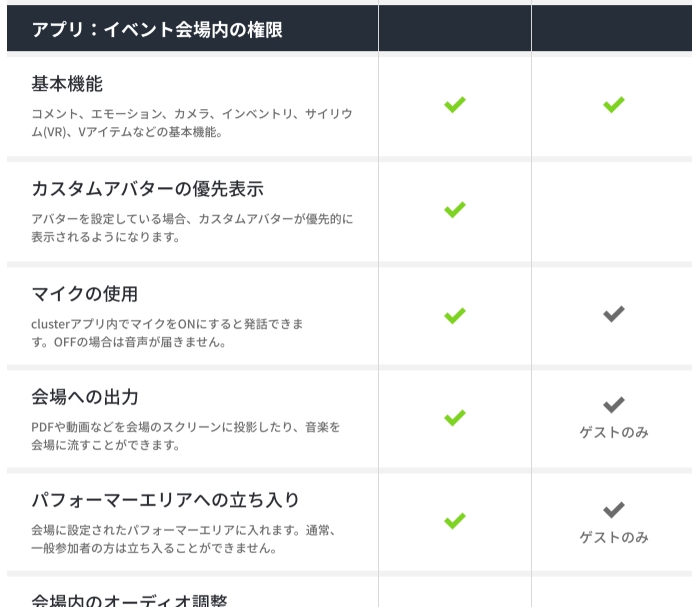Click green checkmark for パフォーマーエリアへの立ち入り
The height and width of the screenshot is (607, 698).
click(x=455, y=521)
